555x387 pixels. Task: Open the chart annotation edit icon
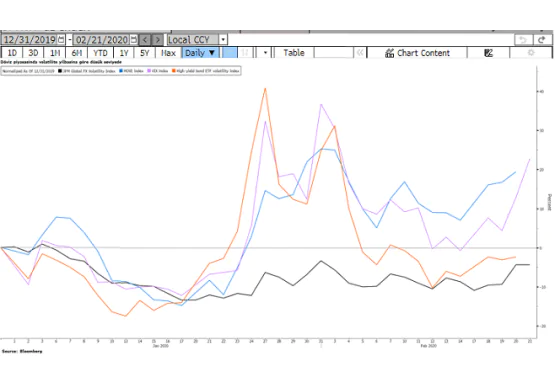click(x=488, y=53)
